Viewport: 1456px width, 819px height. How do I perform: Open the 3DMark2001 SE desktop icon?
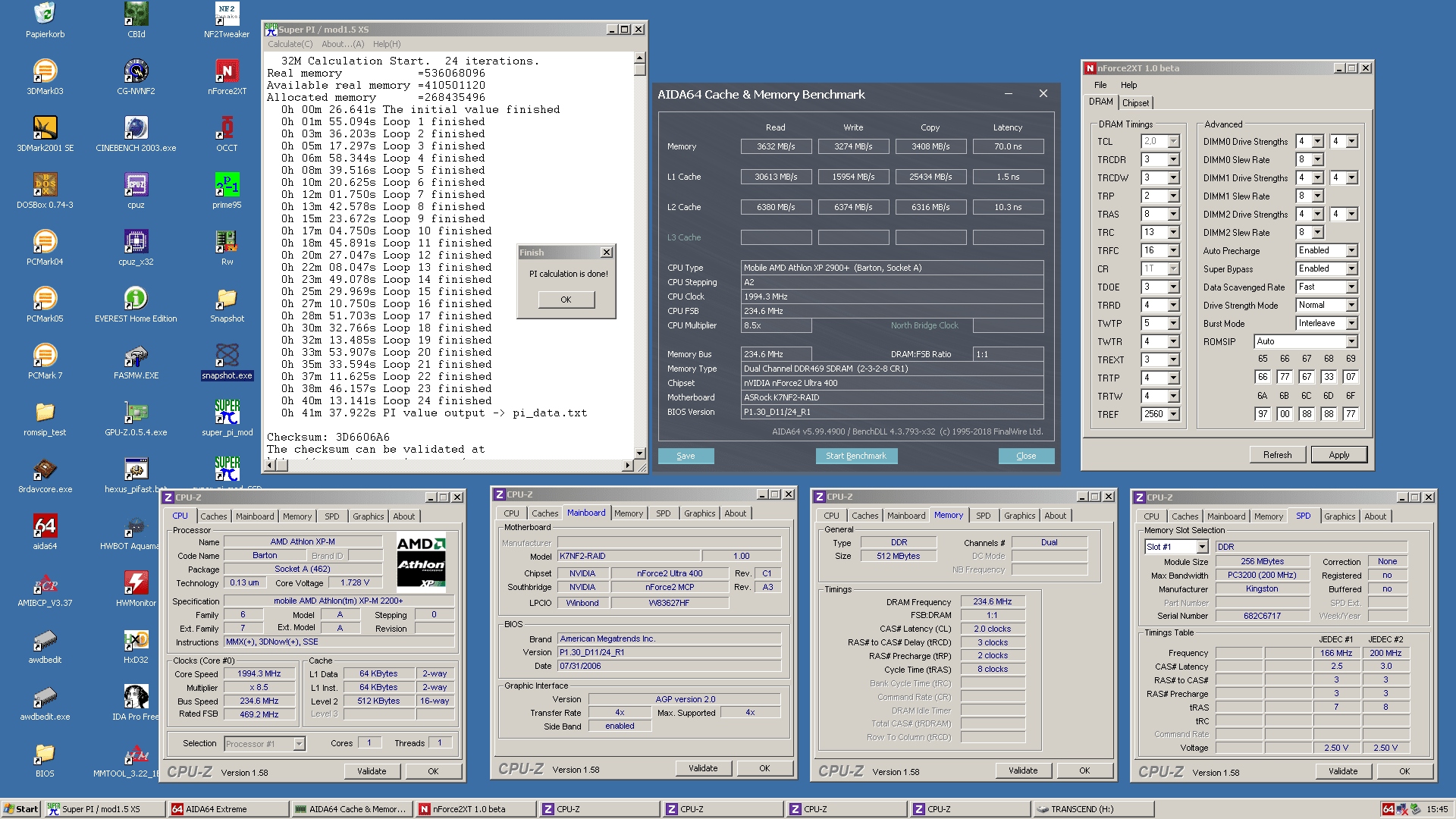[45, 133]
